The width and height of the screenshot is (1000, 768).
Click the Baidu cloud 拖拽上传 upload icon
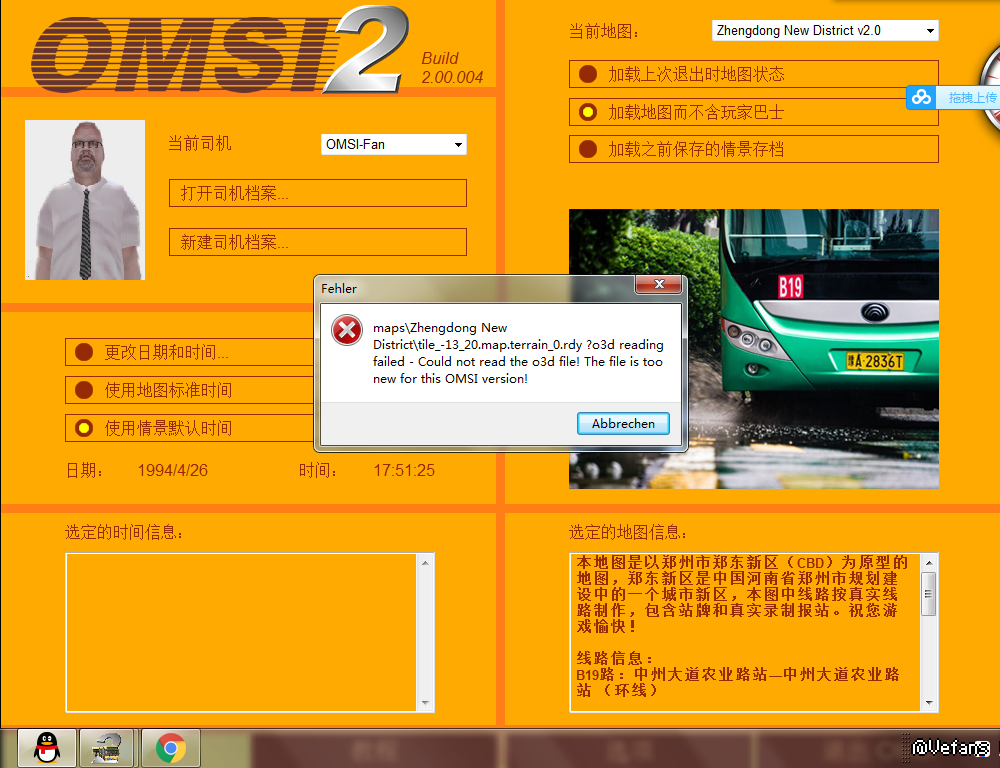coord(921,98)
